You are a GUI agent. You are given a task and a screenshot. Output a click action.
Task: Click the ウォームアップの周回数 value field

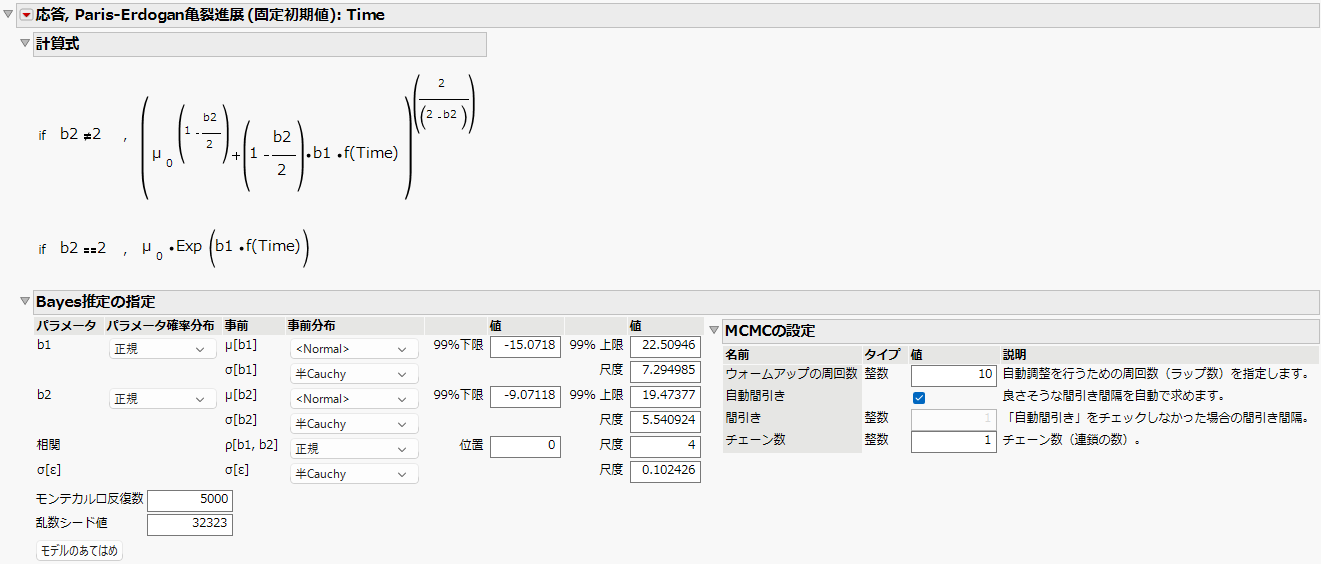[954, 374]
